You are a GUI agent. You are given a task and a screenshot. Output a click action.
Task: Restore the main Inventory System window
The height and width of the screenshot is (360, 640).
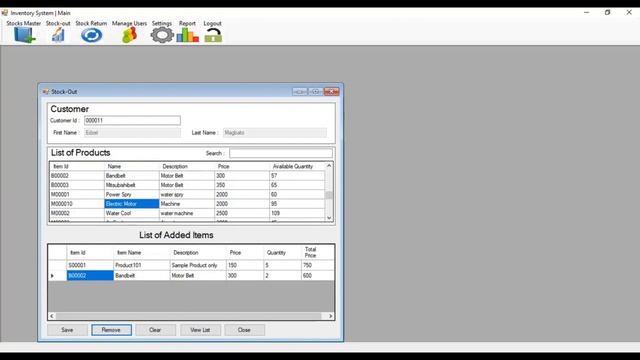pos(607,13)
